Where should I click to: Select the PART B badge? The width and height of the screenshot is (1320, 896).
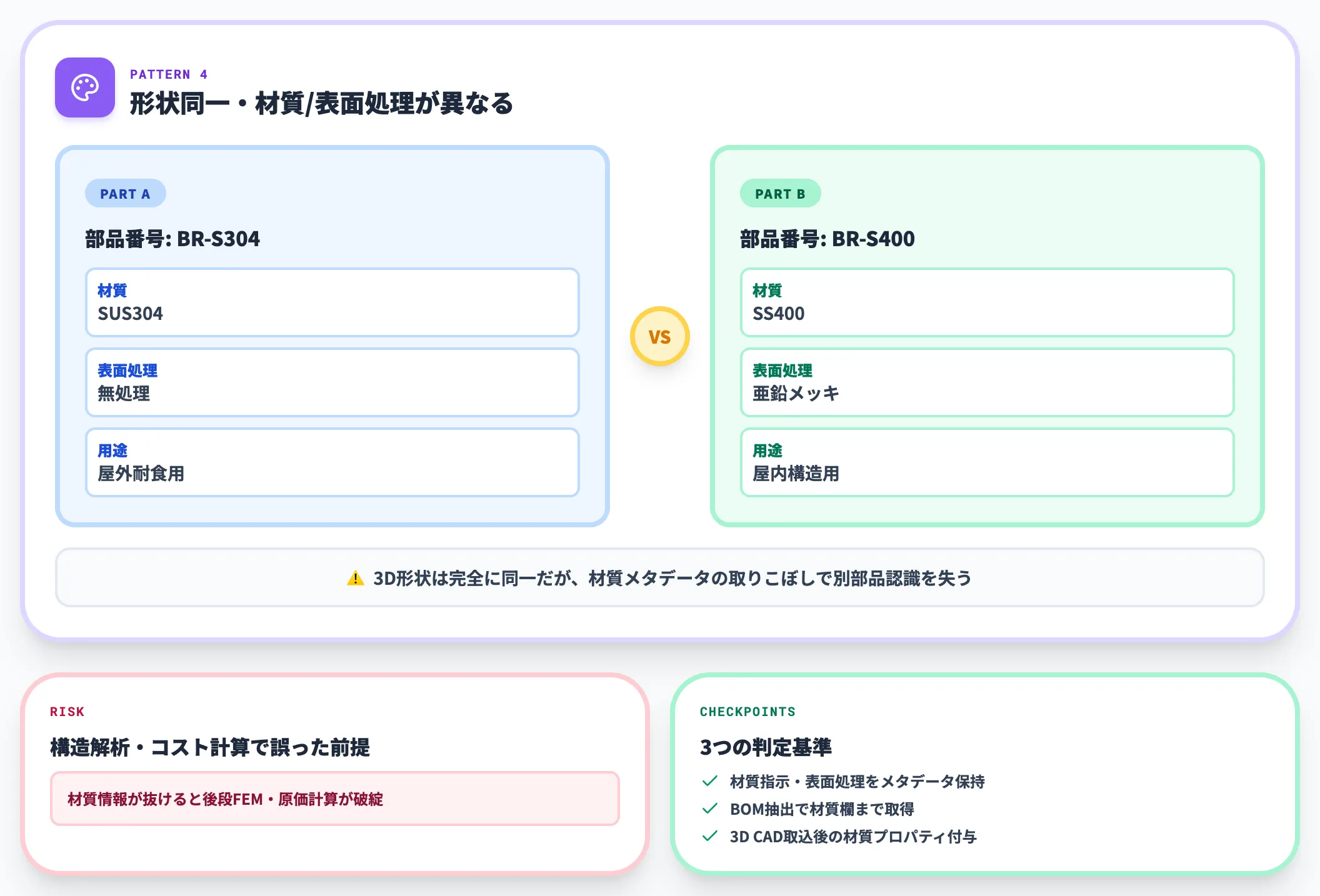pyautogui.click(x=781, y=194)
